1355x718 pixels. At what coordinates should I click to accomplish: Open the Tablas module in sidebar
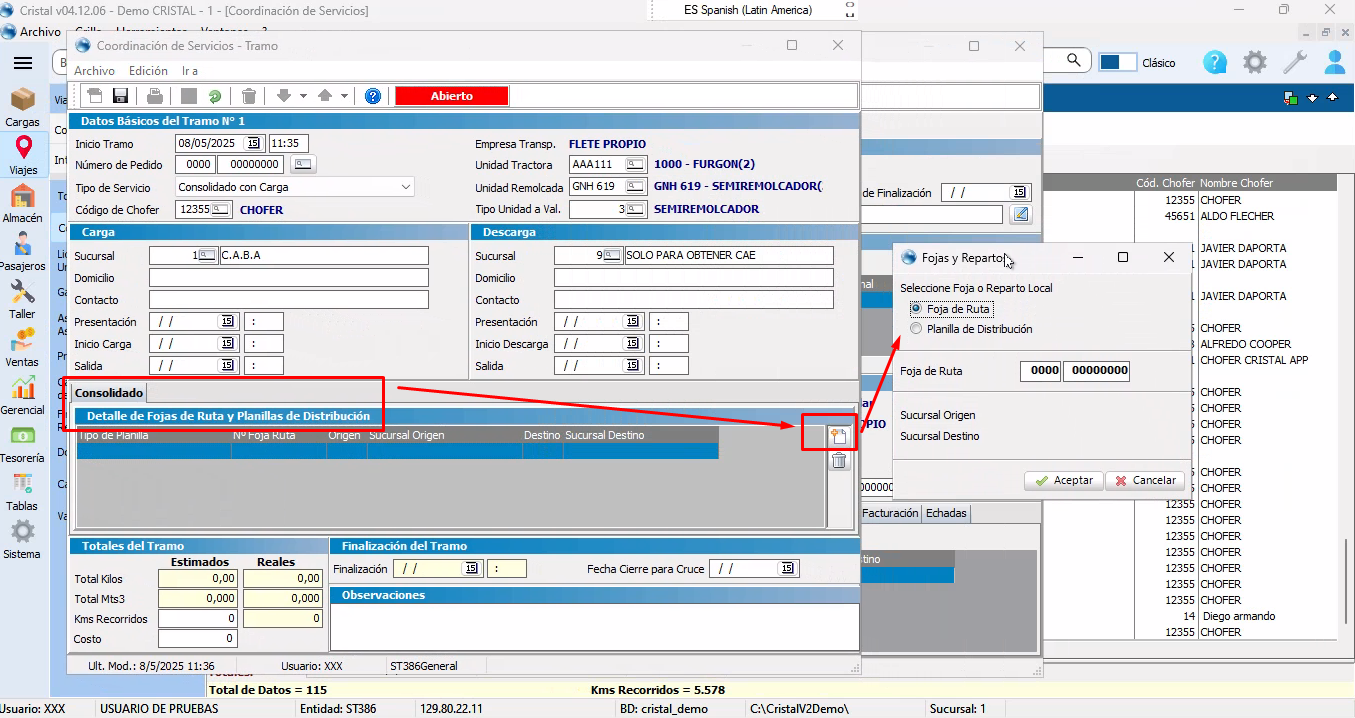(x=22, y=492)
